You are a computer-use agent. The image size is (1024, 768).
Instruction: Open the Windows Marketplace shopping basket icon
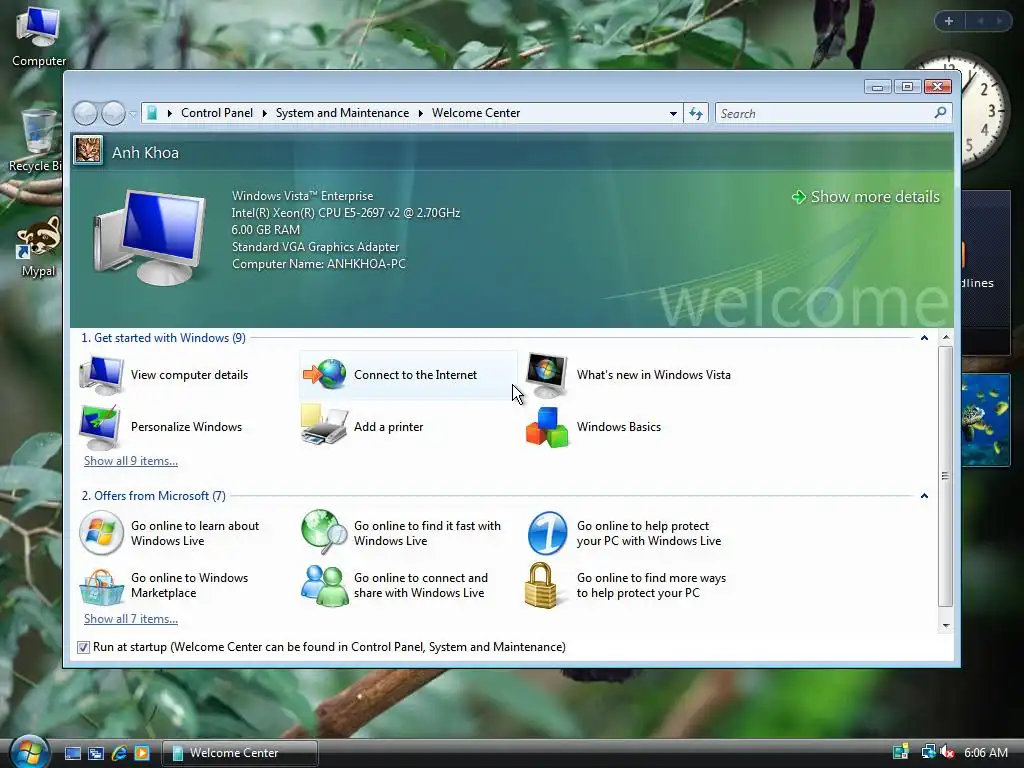pyautogui.click(x=101, y=586)
